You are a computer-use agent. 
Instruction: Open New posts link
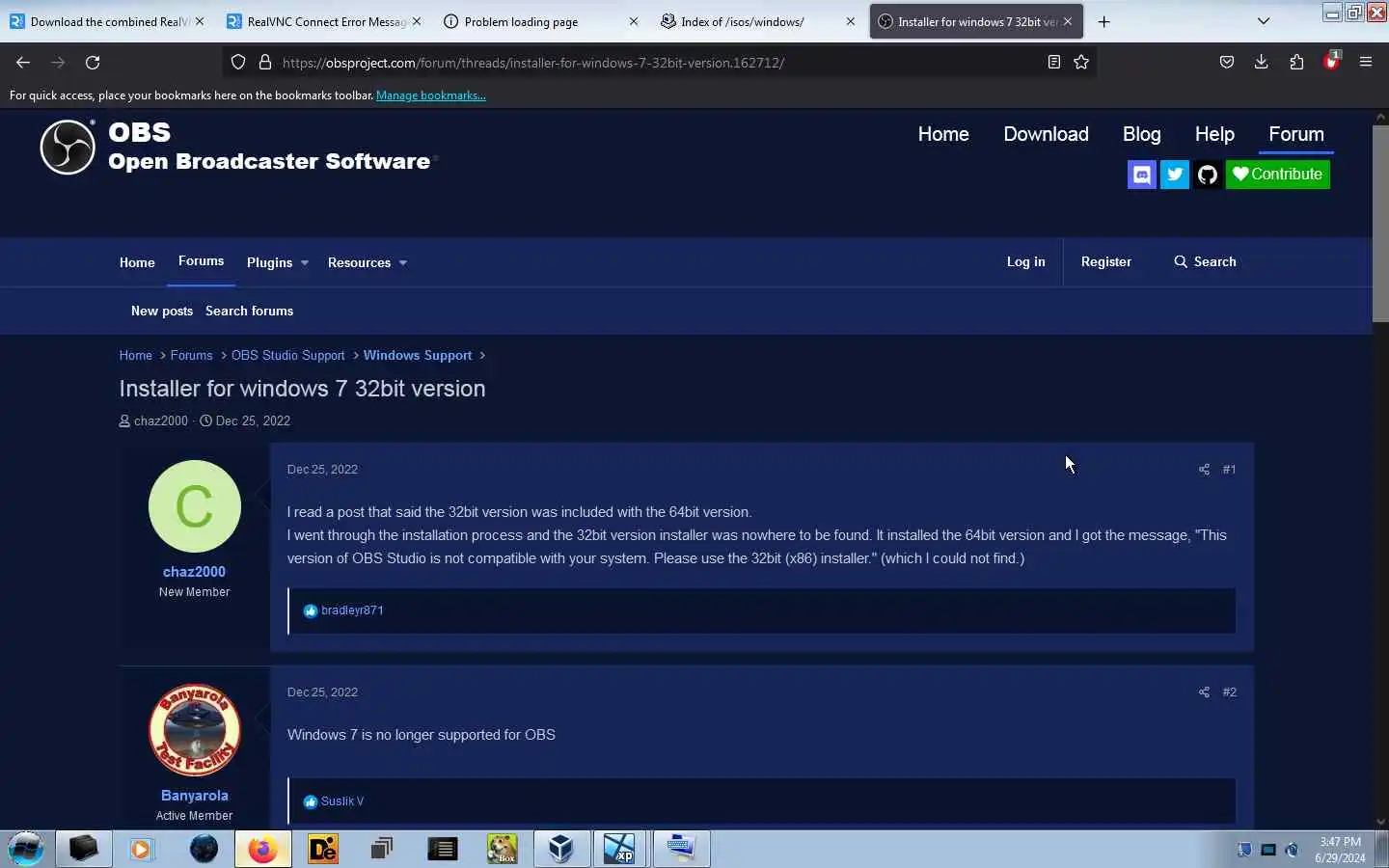tap(162, 312)
